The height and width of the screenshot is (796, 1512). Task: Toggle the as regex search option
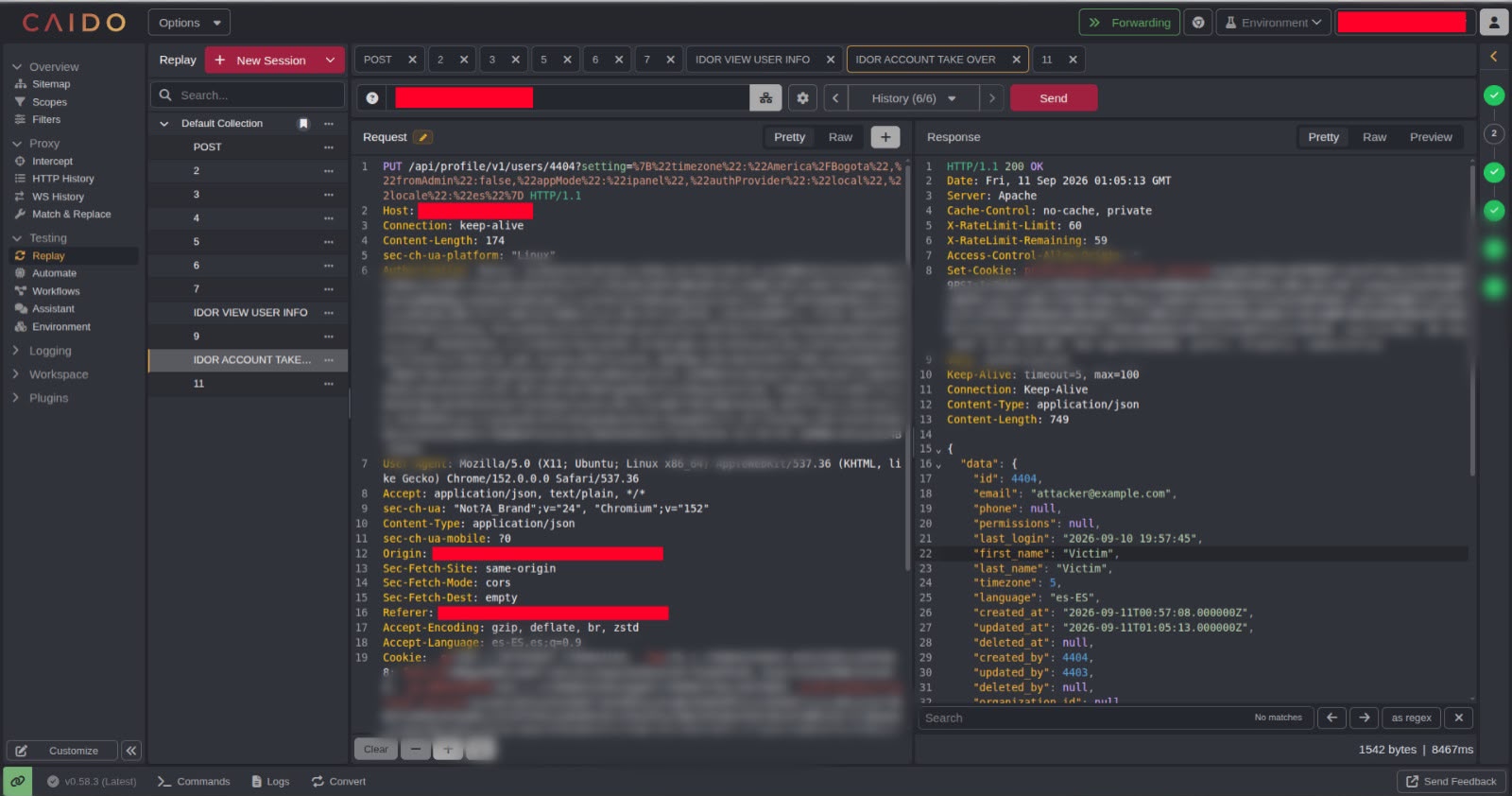[x=1411, y=718]
